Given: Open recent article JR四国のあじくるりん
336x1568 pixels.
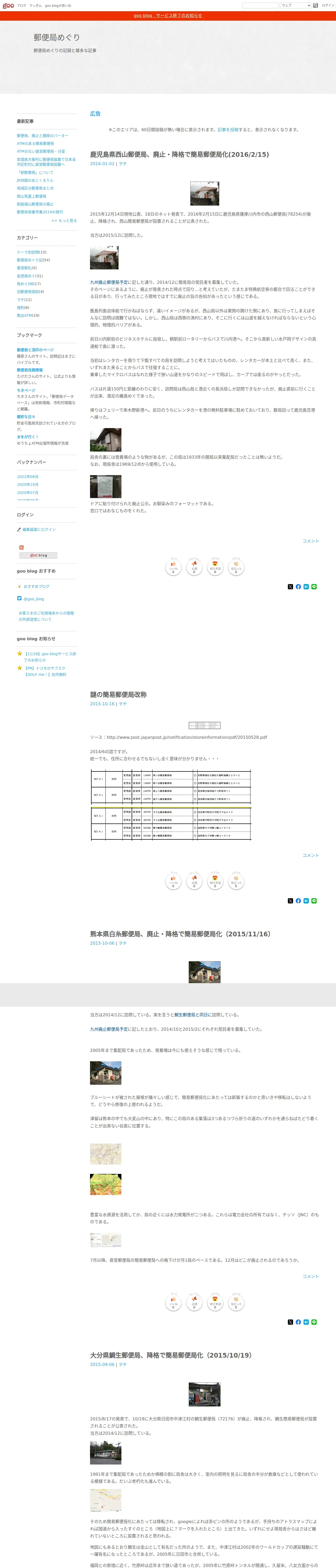Looking at the screenshot, I should point(35,180).
